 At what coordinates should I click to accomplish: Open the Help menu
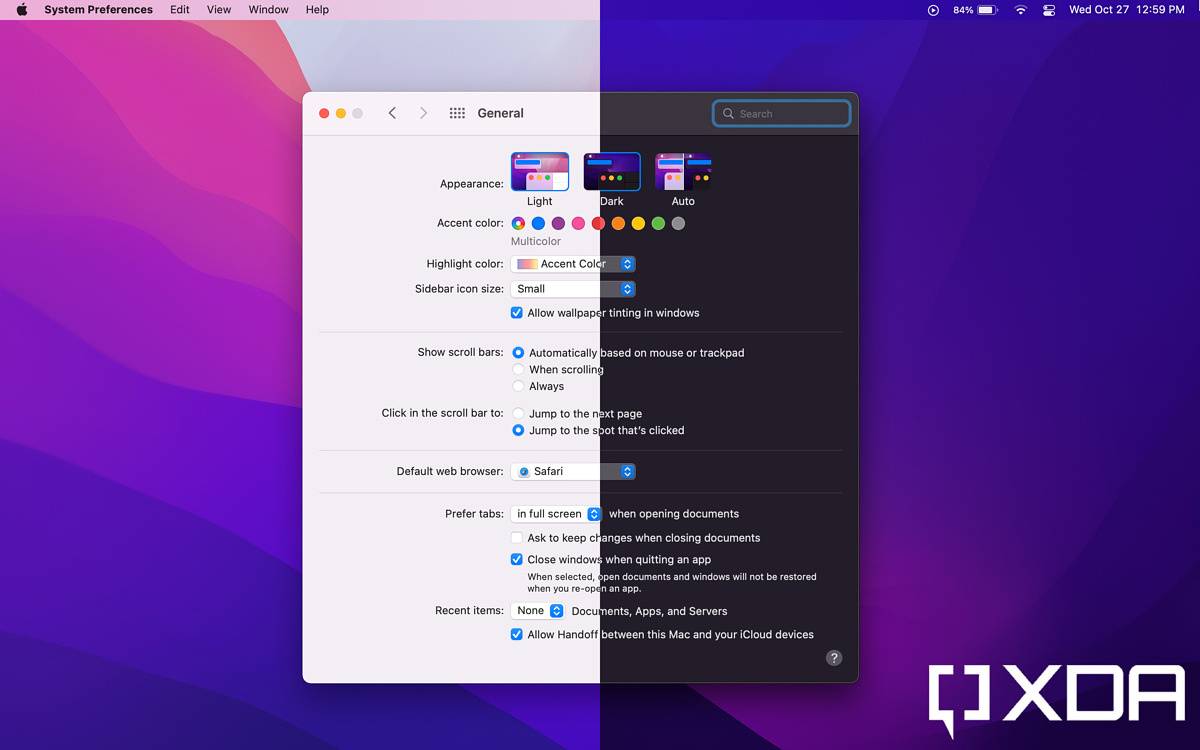(317, 10)
